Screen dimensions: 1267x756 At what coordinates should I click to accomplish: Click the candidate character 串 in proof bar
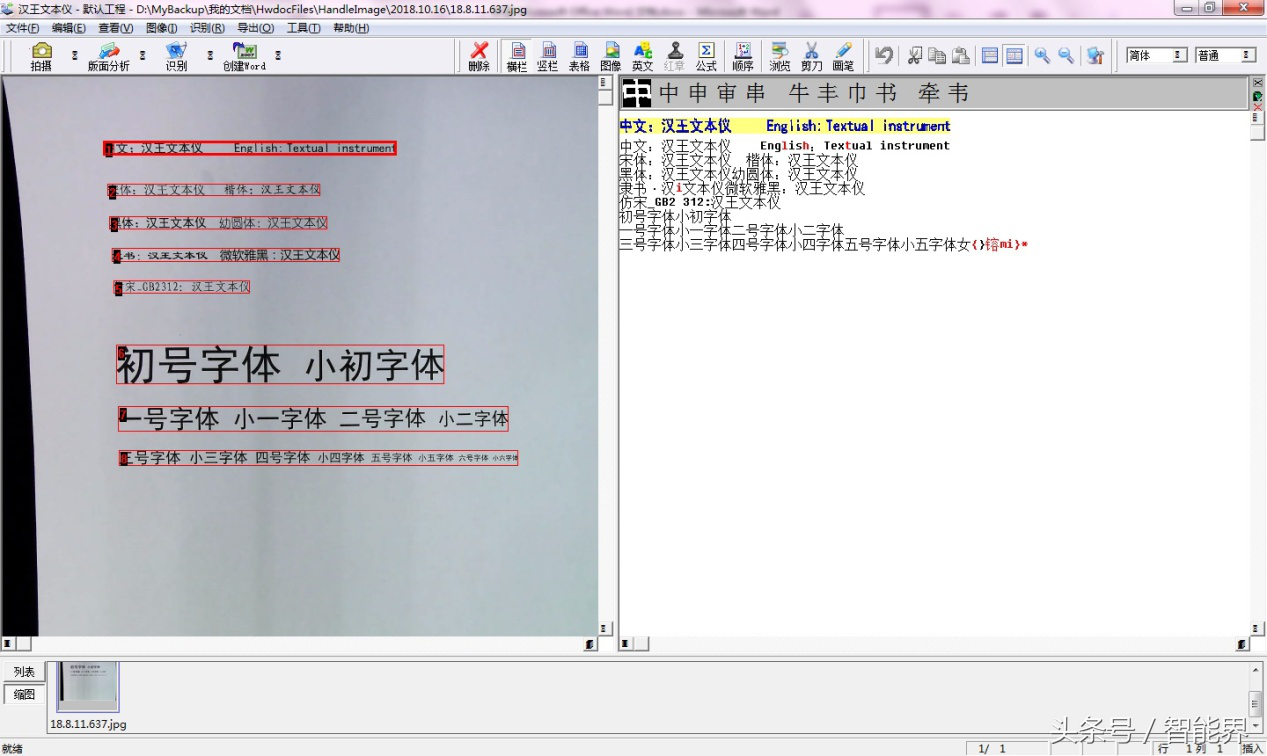pos(756,93)
